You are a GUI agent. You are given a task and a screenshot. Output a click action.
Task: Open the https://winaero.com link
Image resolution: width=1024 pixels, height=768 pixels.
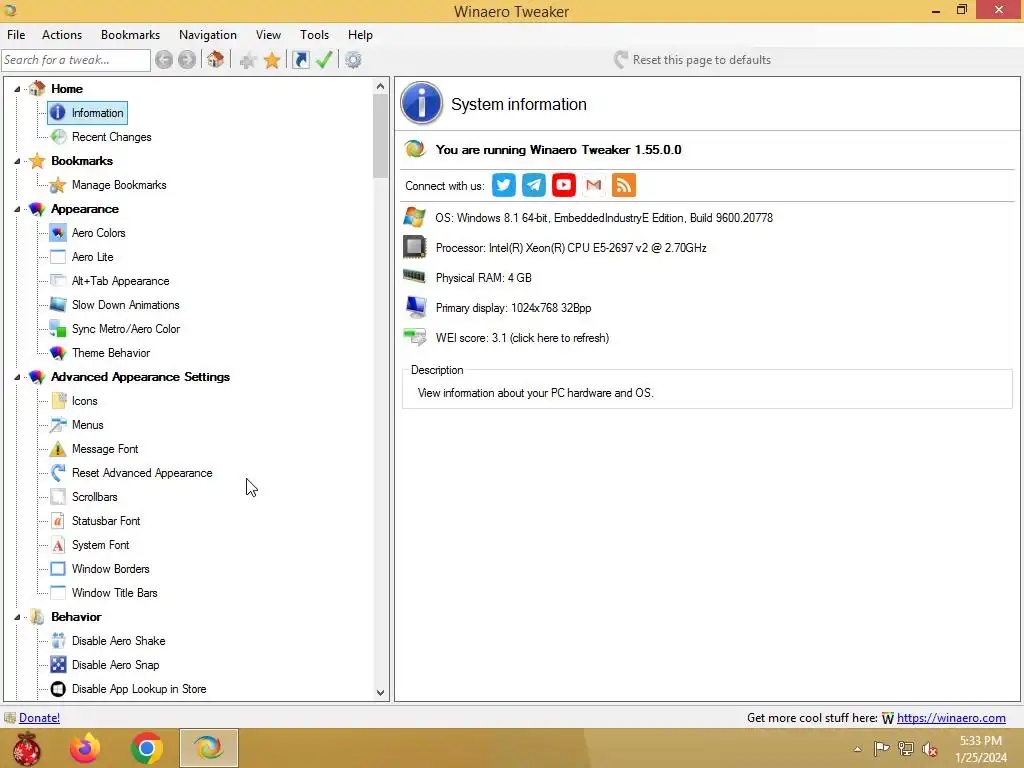click(x=951, y=718)
